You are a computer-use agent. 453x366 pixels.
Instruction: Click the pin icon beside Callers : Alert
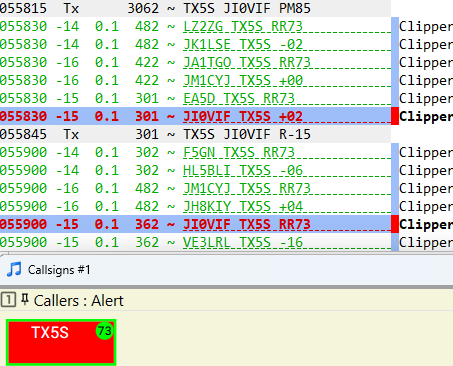[x=25, y=299]
